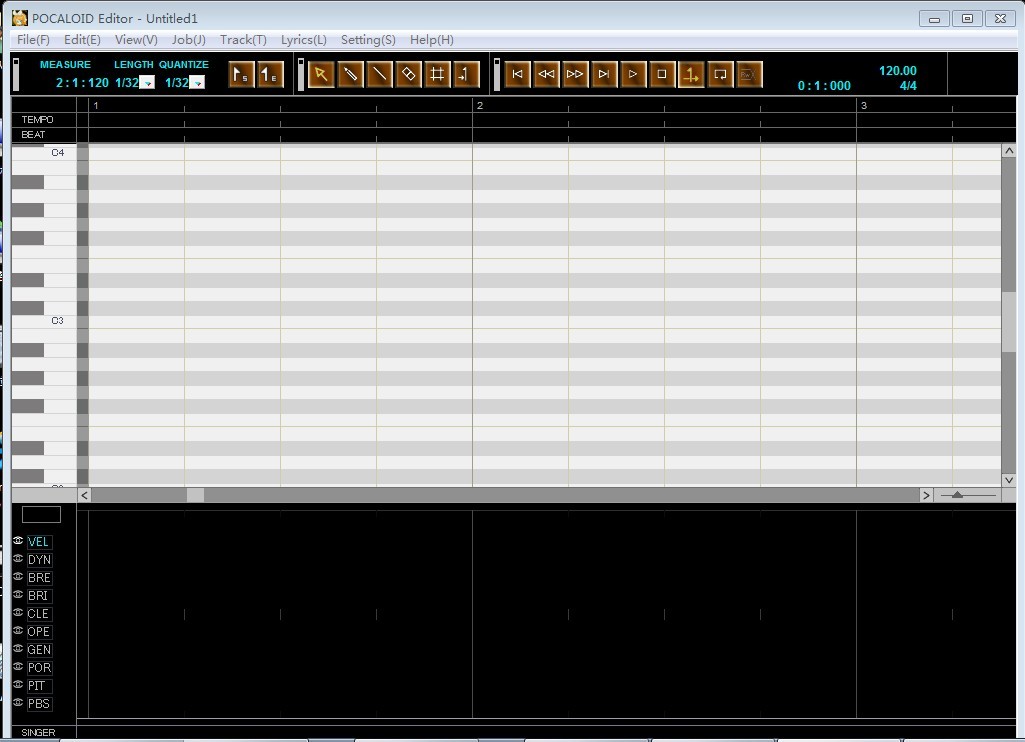
Task: Click the piano roll scroll-down arrow
Action: [1009, 480]
